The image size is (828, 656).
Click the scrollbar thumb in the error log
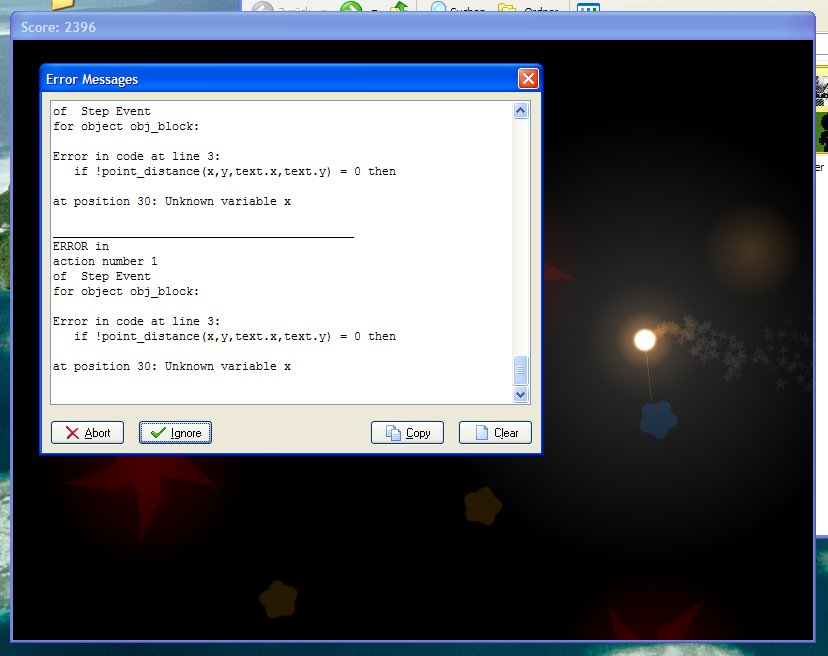pos(520,370)
